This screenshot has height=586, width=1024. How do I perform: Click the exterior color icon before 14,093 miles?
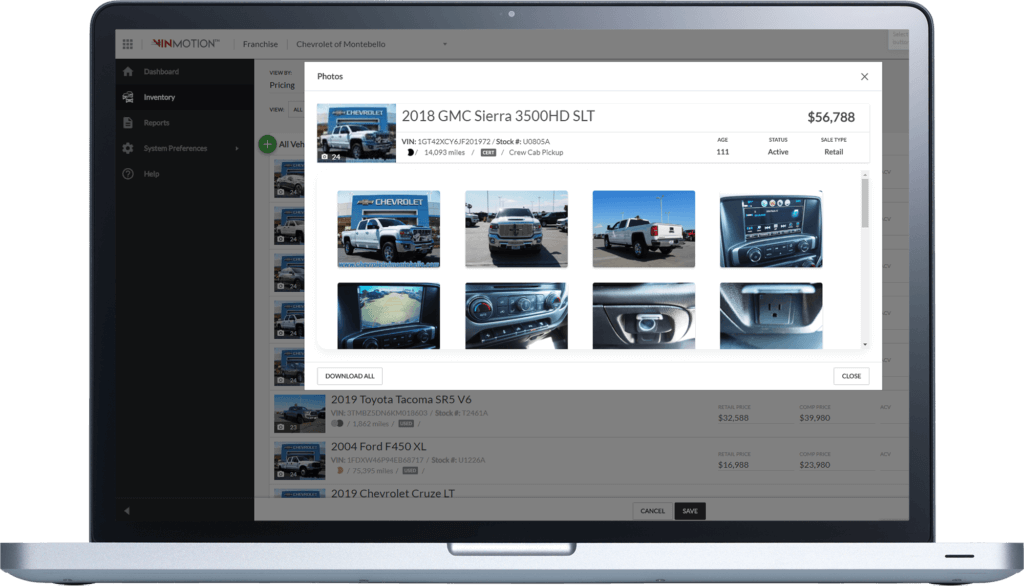click(411, 152)
